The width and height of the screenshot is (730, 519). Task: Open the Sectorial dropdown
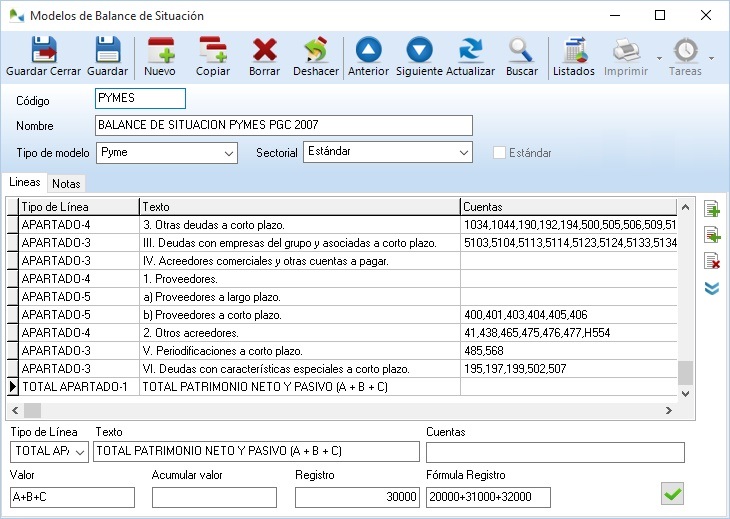464,153
